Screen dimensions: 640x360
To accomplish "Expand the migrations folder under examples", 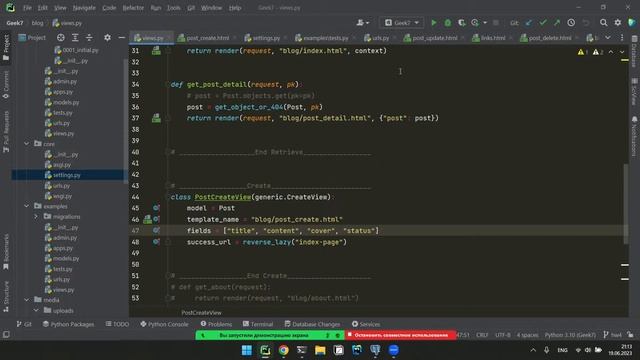I will [x=36, y=217].
